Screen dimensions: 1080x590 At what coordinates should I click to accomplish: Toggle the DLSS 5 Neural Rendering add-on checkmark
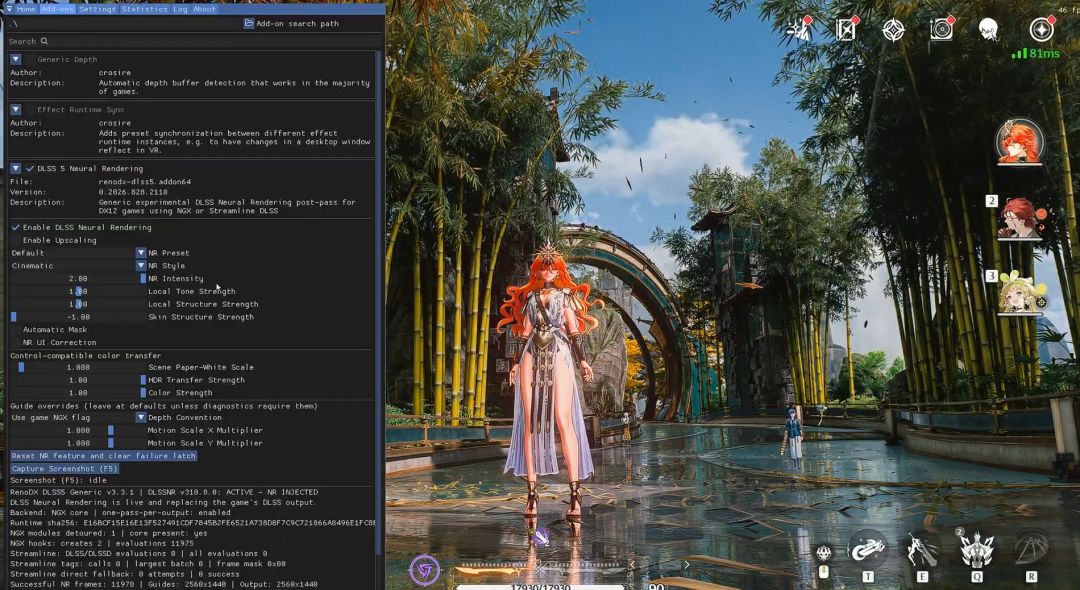30,169
